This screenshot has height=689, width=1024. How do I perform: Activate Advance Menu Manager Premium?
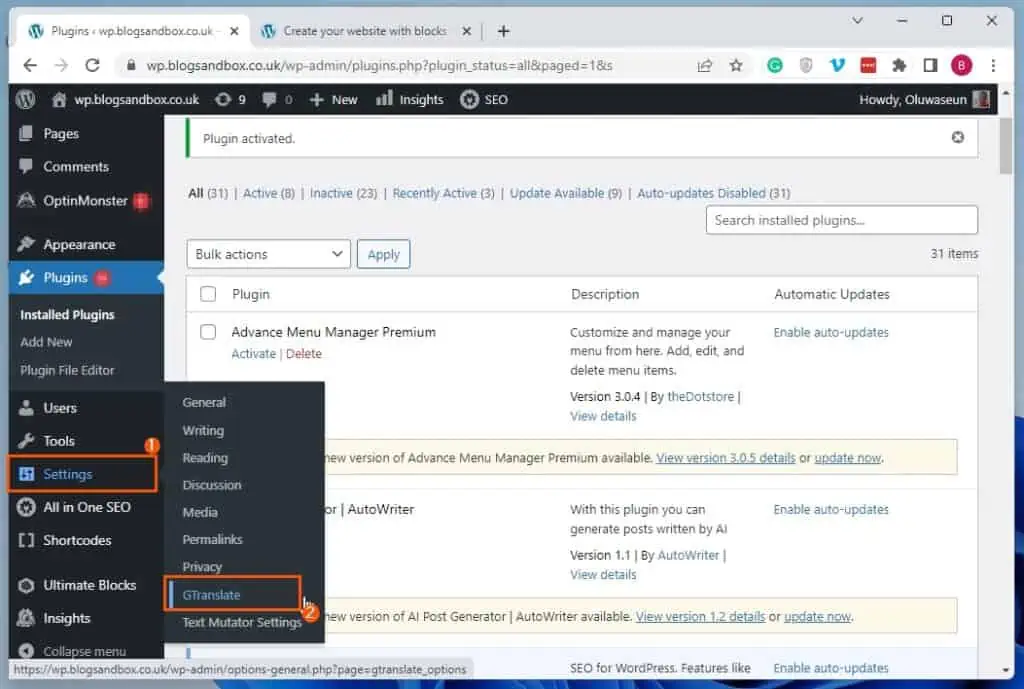(253, 353)
